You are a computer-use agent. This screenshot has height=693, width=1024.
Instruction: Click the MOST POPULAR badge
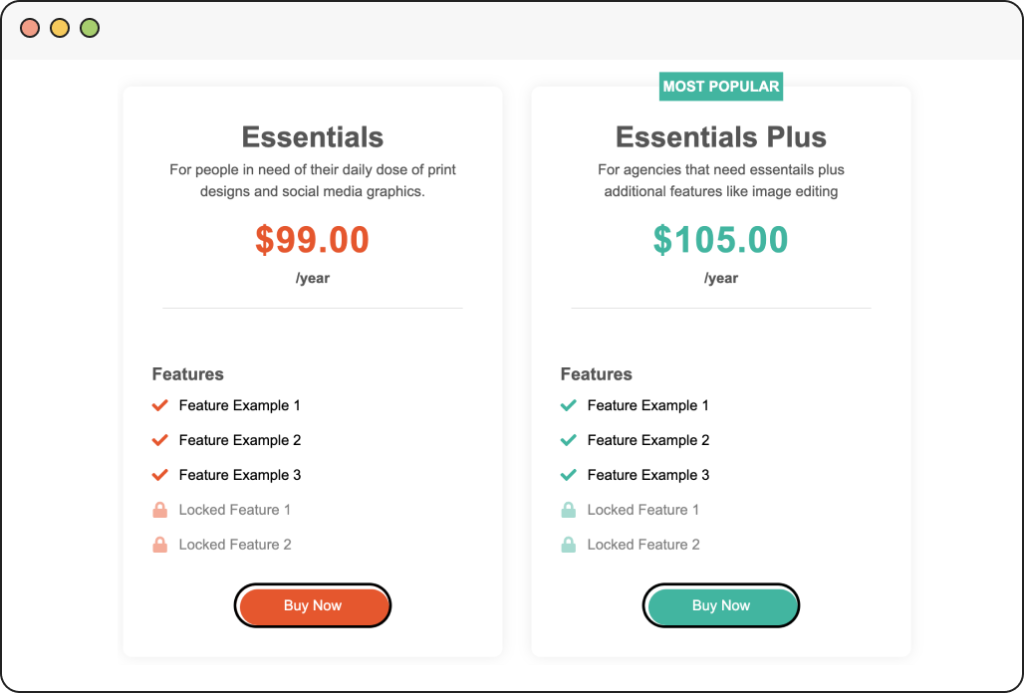coord(721,87)
